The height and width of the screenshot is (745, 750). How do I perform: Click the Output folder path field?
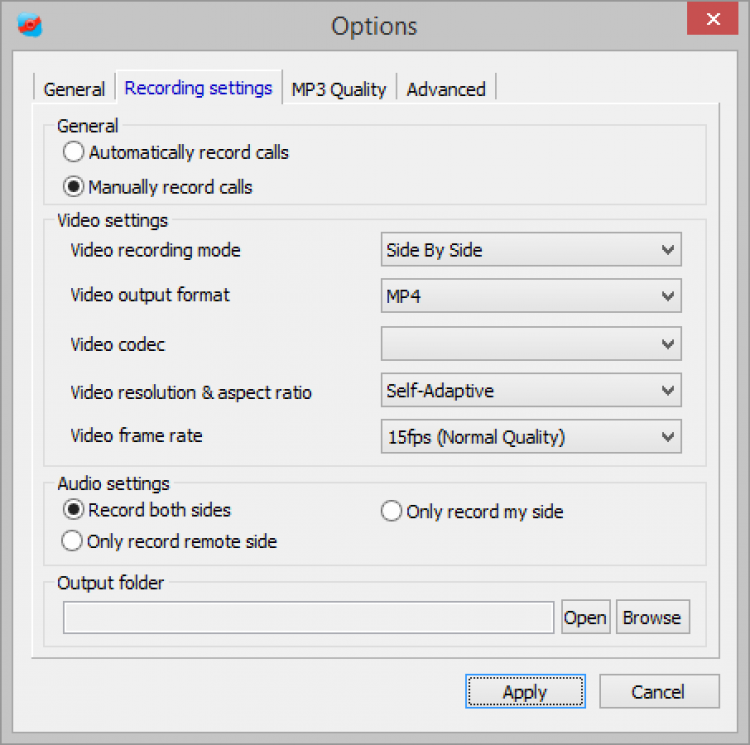(308, 618)
